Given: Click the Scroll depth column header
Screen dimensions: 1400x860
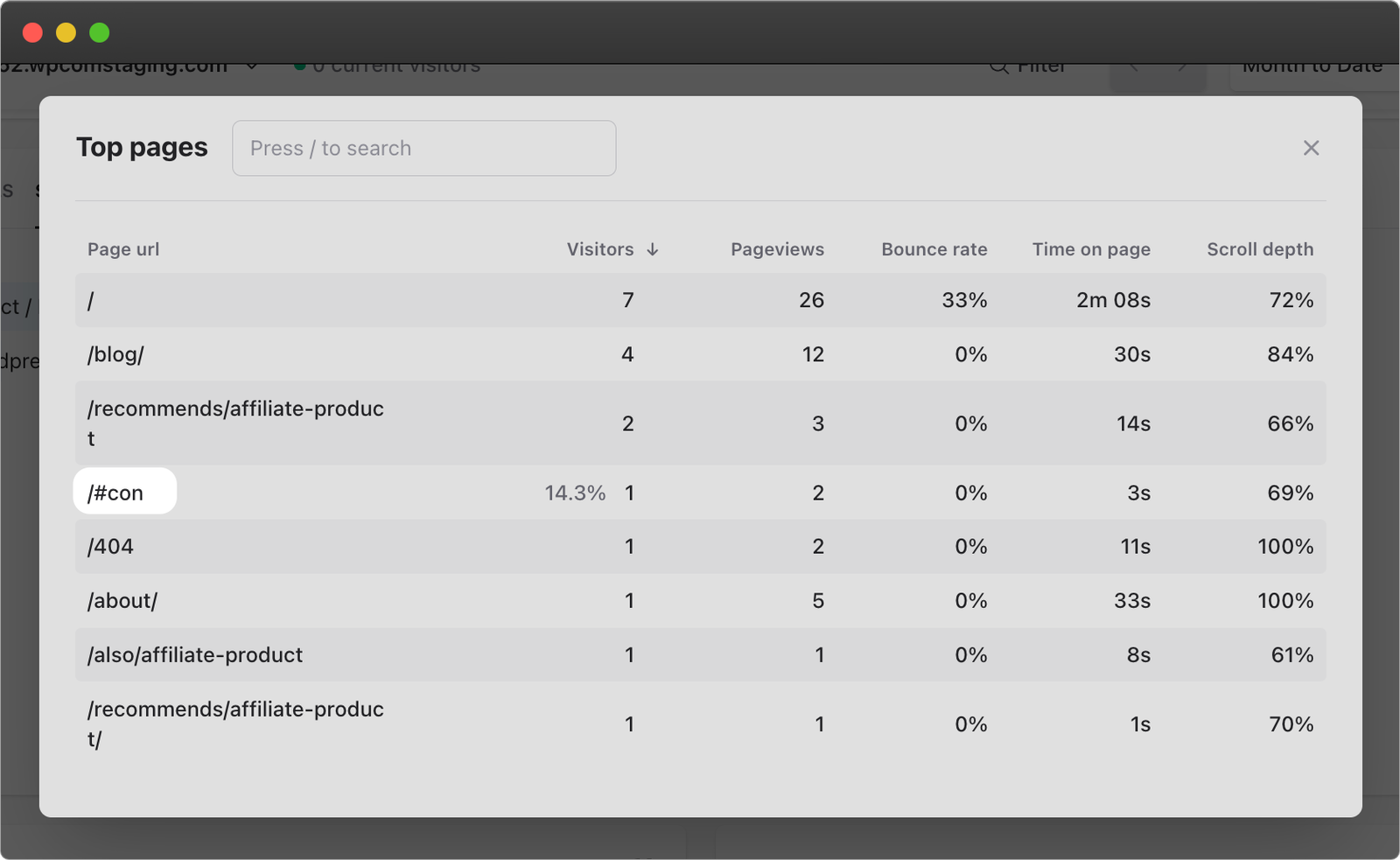Looking at the screenshot, I should pos(1260,249).
